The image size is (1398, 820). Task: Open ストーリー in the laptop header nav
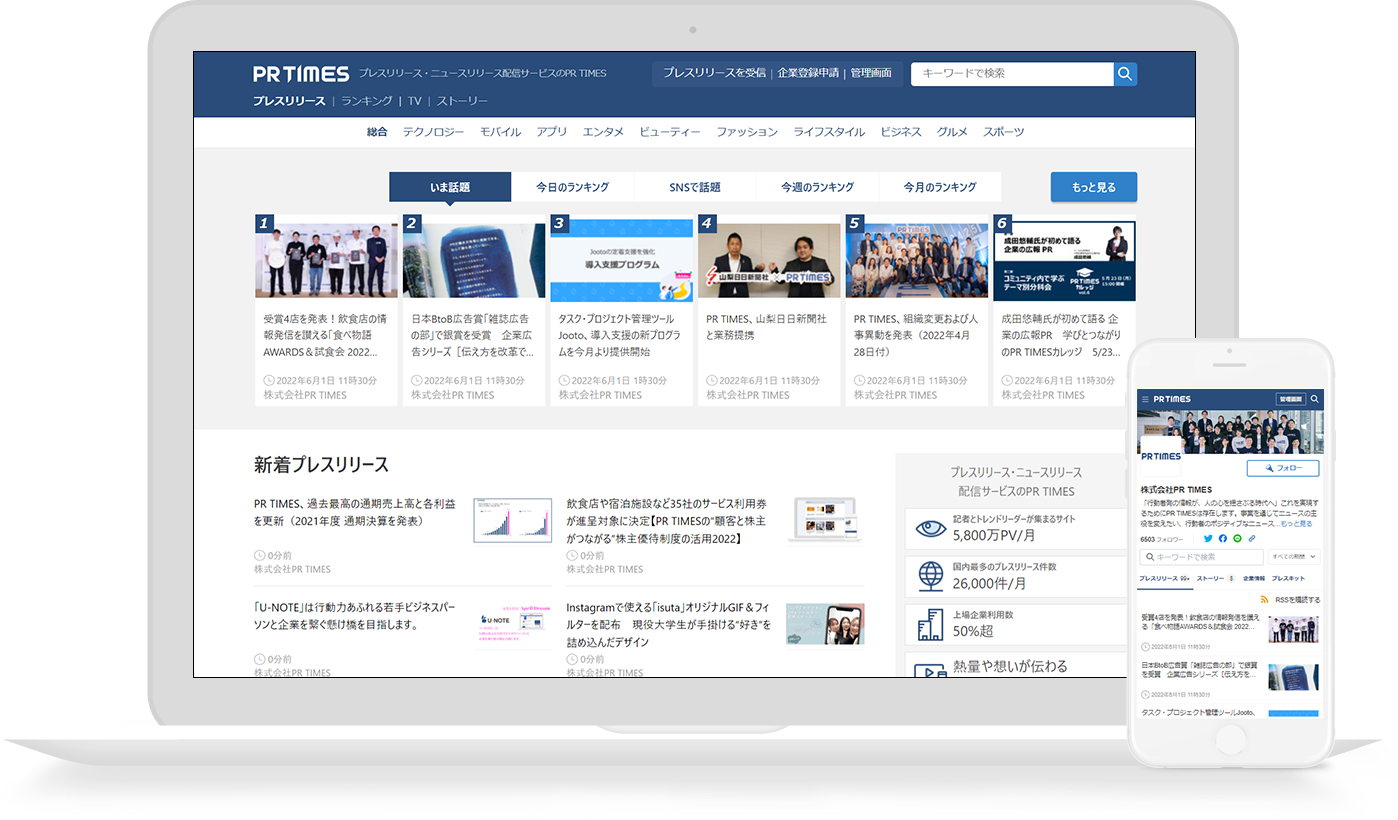pyautogui.click(x=462, y=101)
